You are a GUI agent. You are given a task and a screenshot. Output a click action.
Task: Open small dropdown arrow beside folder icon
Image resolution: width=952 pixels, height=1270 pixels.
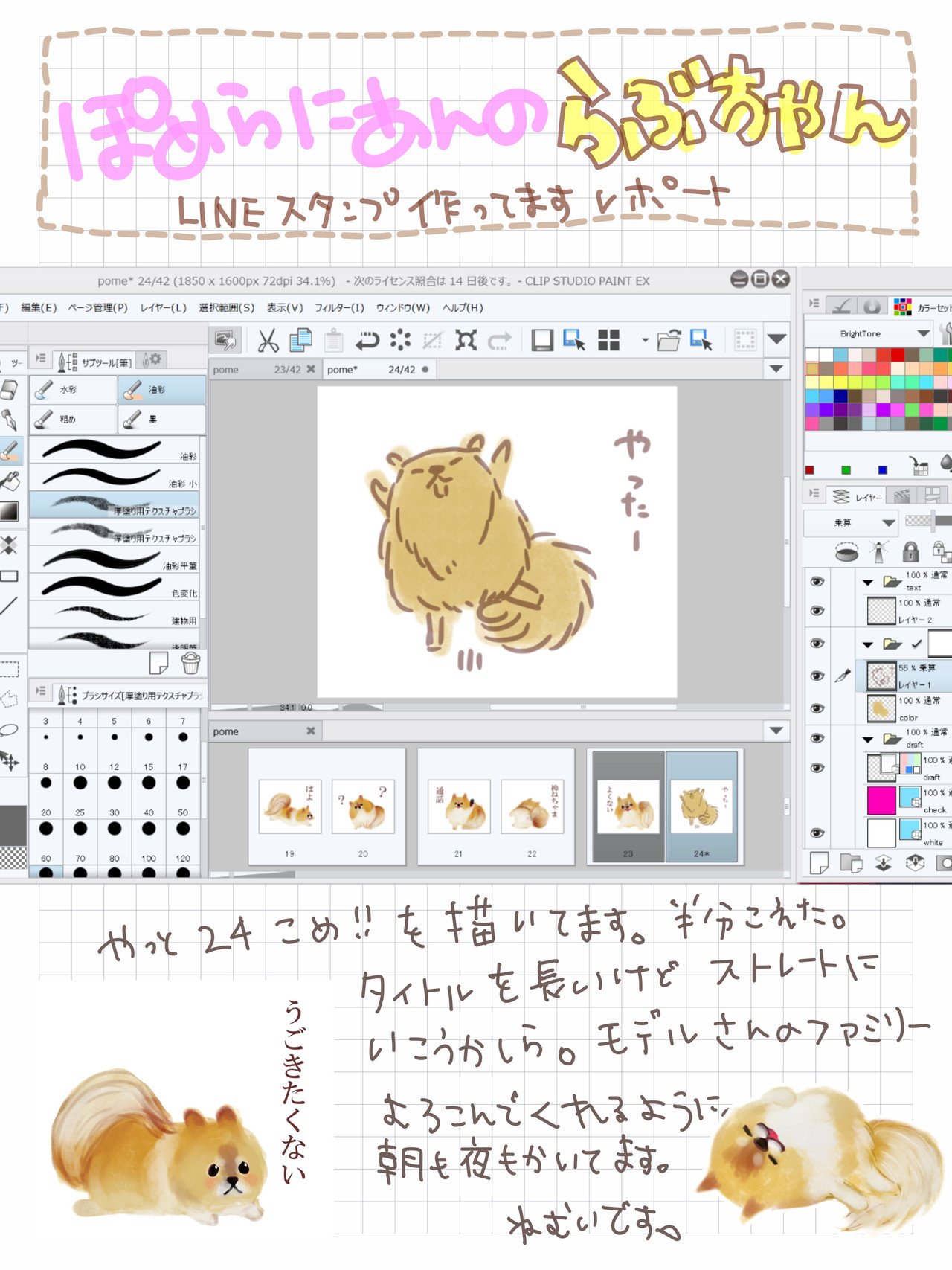tap(645, 341)
